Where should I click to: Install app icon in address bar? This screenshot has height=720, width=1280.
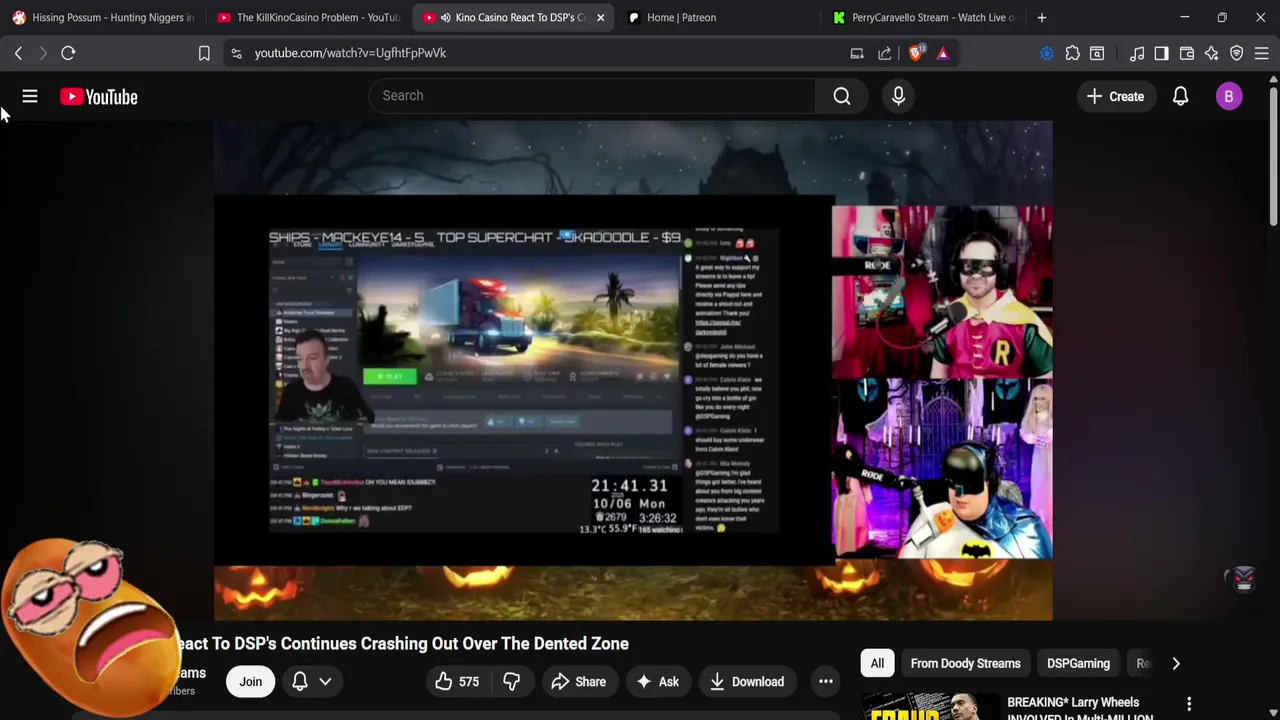pyautogui.click(x=857, y=53)
